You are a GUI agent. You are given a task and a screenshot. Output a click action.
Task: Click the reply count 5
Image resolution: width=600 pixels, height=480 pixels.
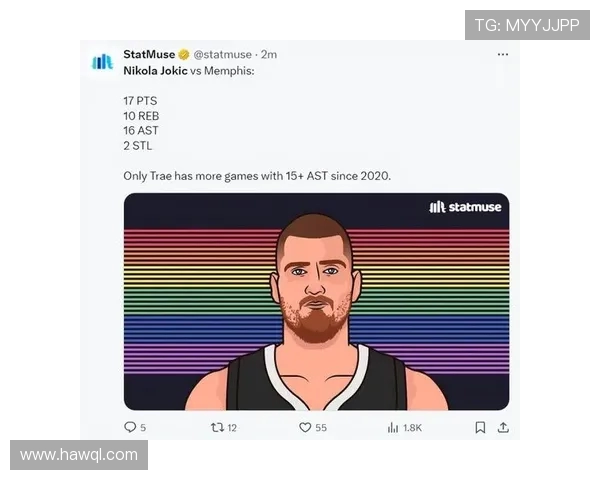[x=143, y=428]
